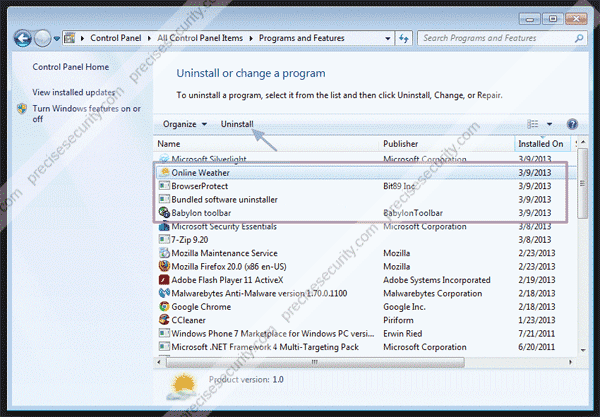The height and width of the screenshot is (417, 600).
Task: Click the vertical scrollbar thumb
Action: click(582, 184)
